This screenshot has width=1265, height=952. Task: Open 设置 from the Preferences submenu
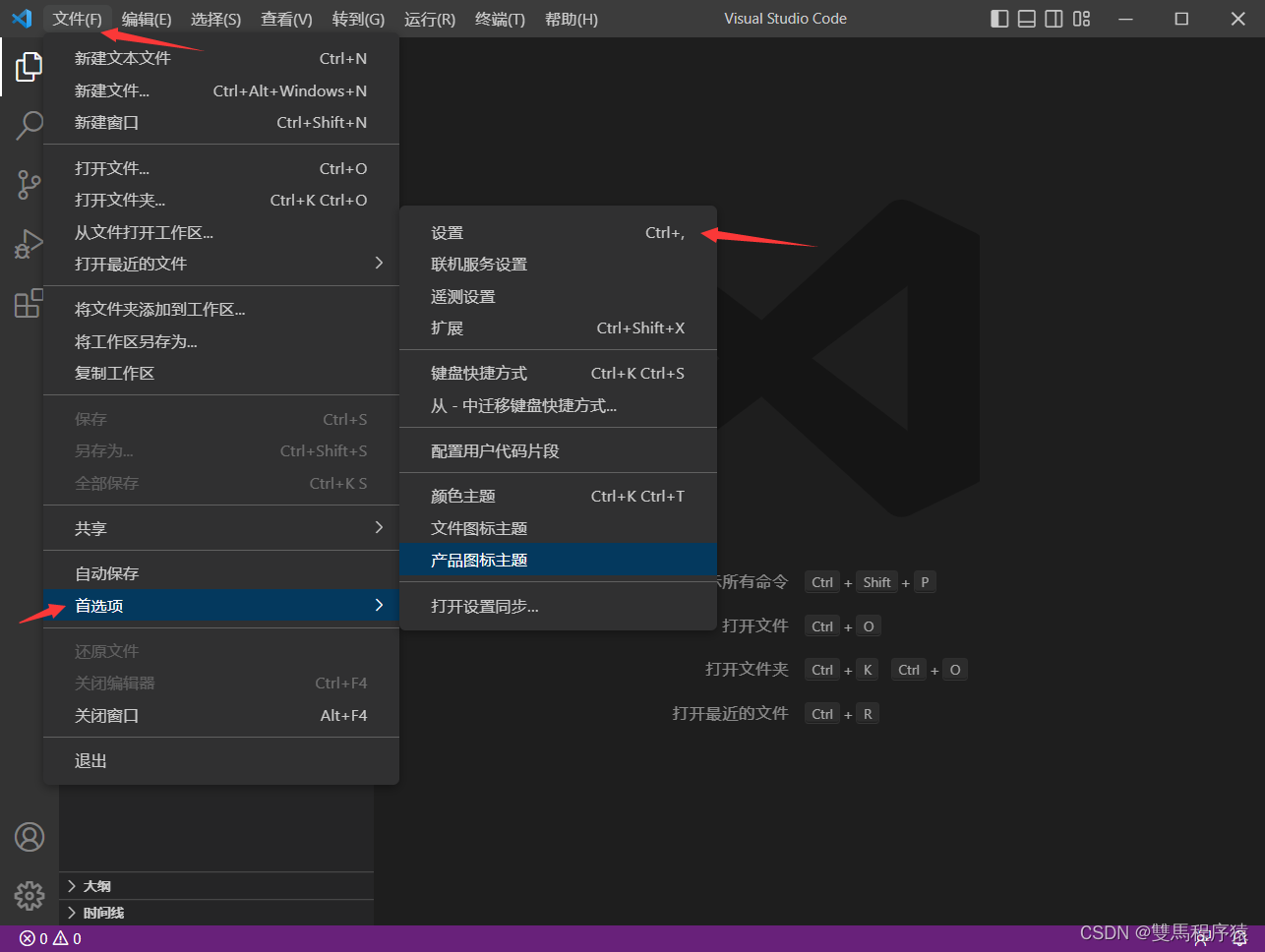click(x=558, y=232)
